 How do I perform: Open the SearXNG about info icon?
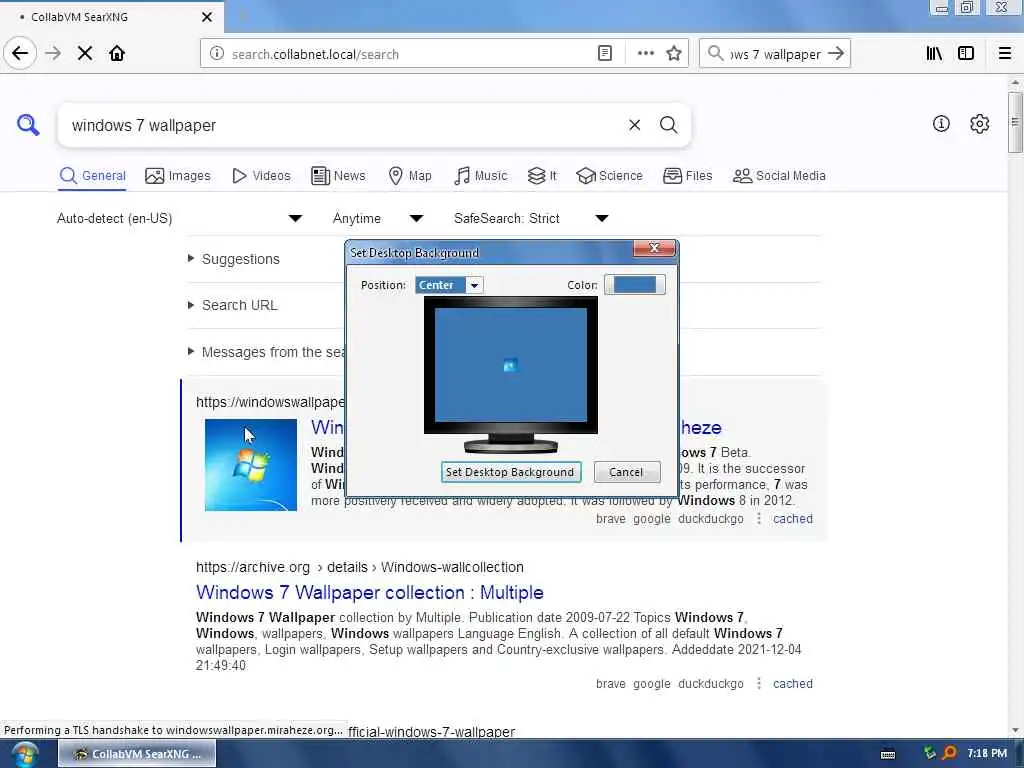[x=941, y=123]
